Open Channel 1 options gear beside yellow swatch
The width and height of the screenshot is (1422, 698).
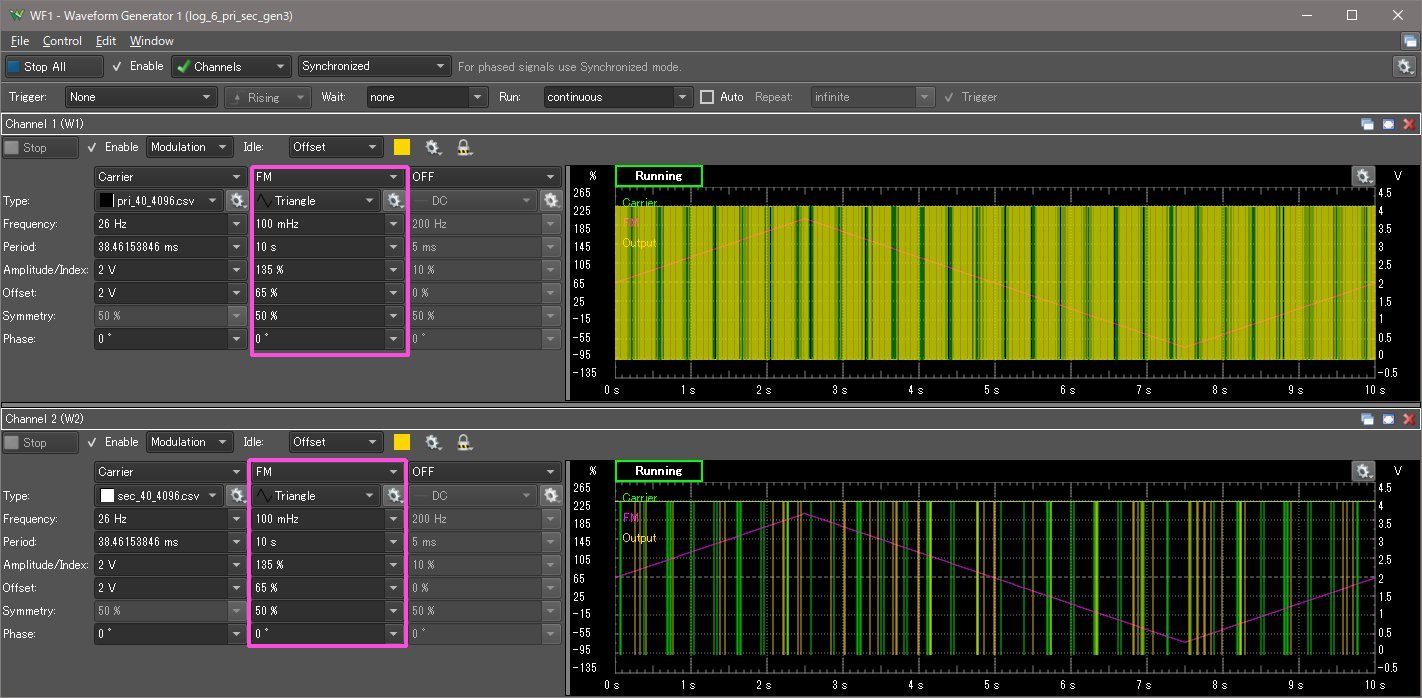[x=433, y=147]
